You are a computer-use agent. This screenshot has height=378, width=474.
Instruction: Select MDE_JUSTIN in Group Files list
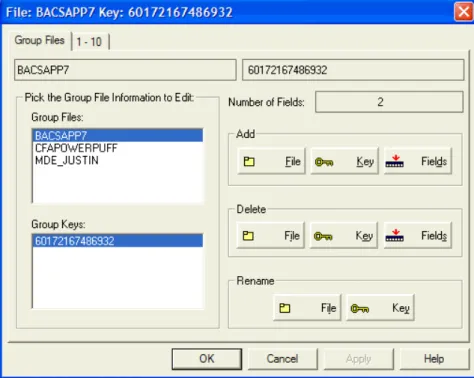point(118,160)
